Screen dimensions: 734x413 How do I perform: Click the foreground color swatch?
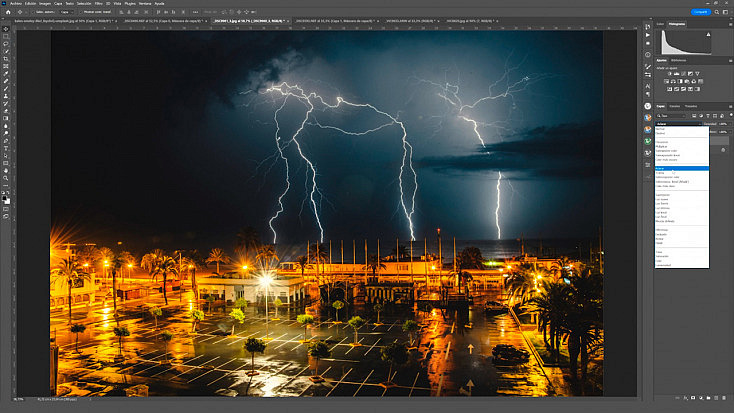coord(4,198)
